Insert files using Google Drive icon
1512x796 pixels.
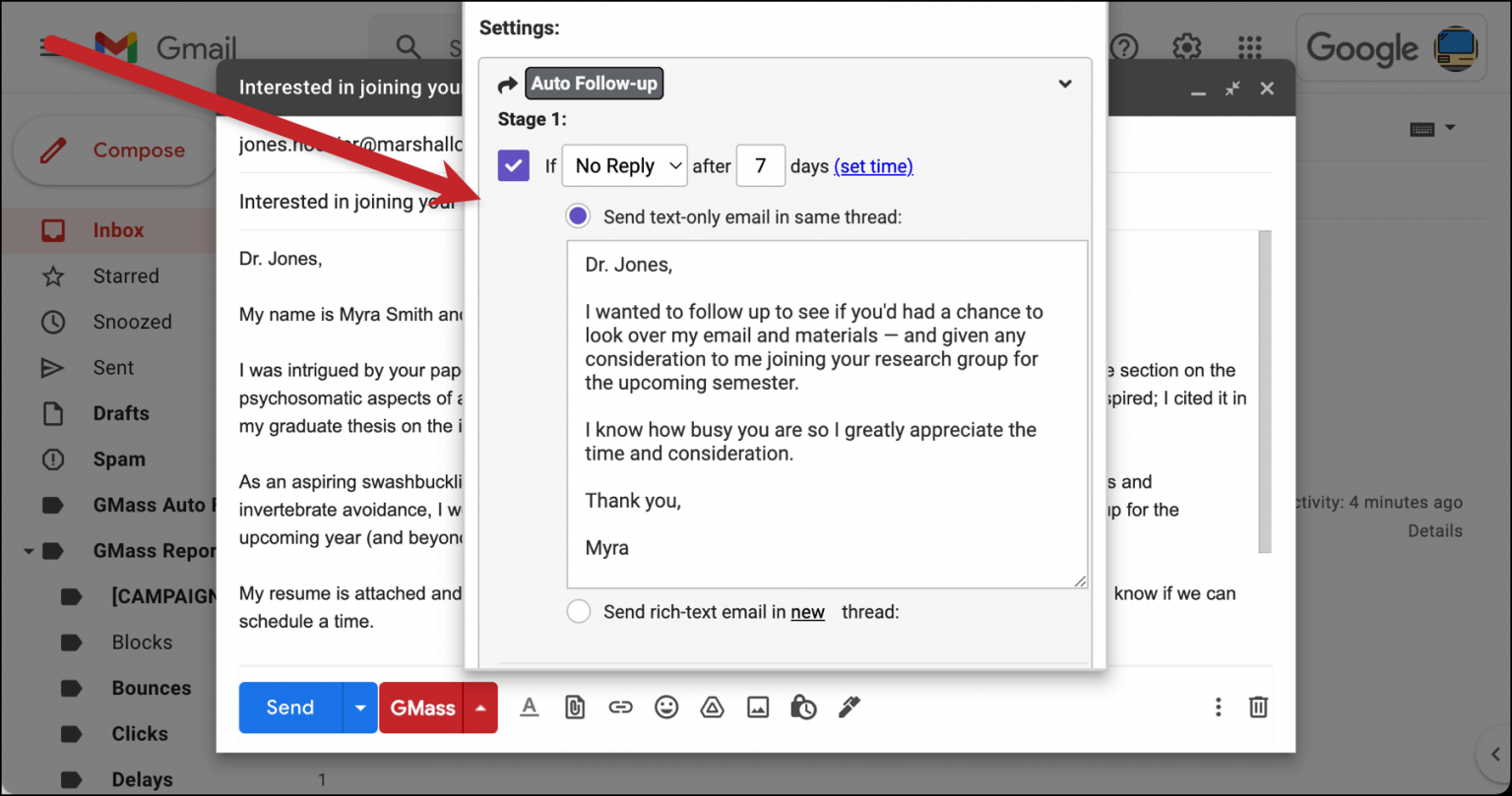(712, 707)
